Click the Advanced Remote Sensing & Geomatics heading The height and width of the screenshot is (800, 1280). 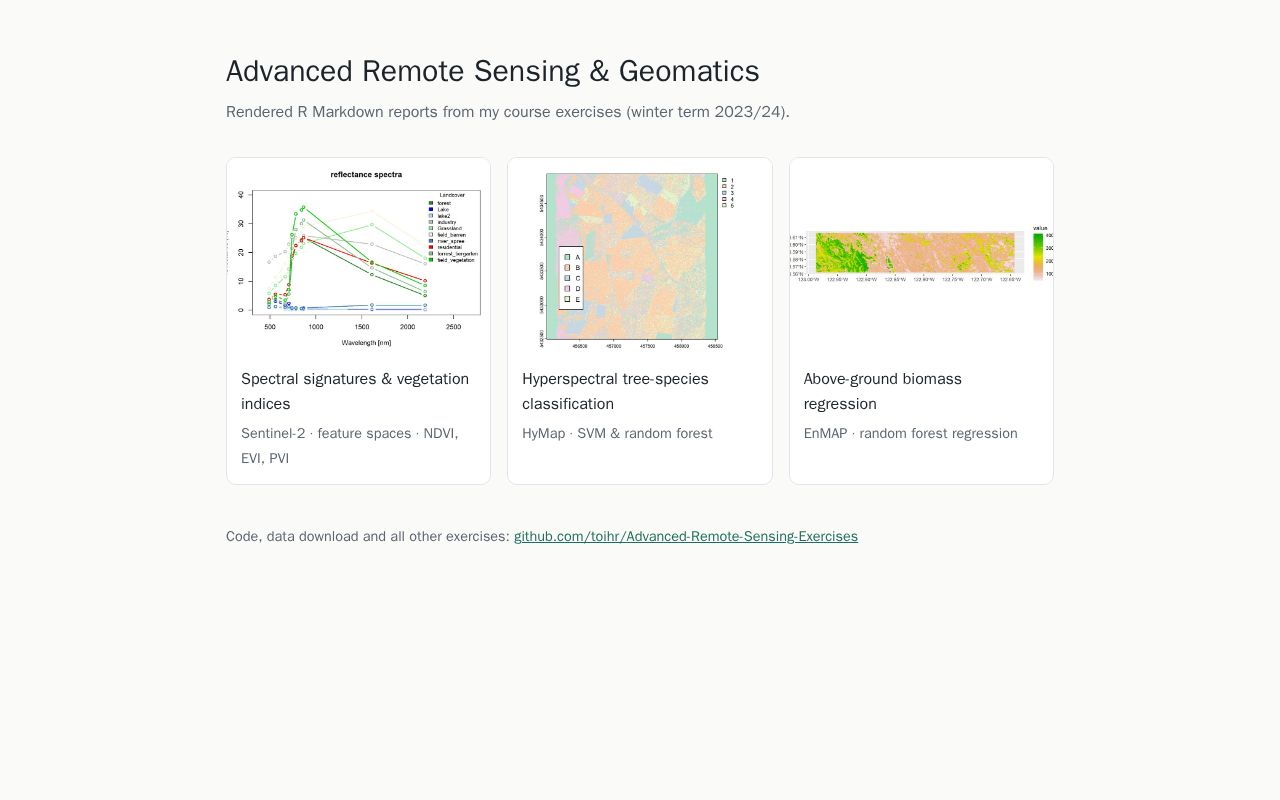pos(492,71)
